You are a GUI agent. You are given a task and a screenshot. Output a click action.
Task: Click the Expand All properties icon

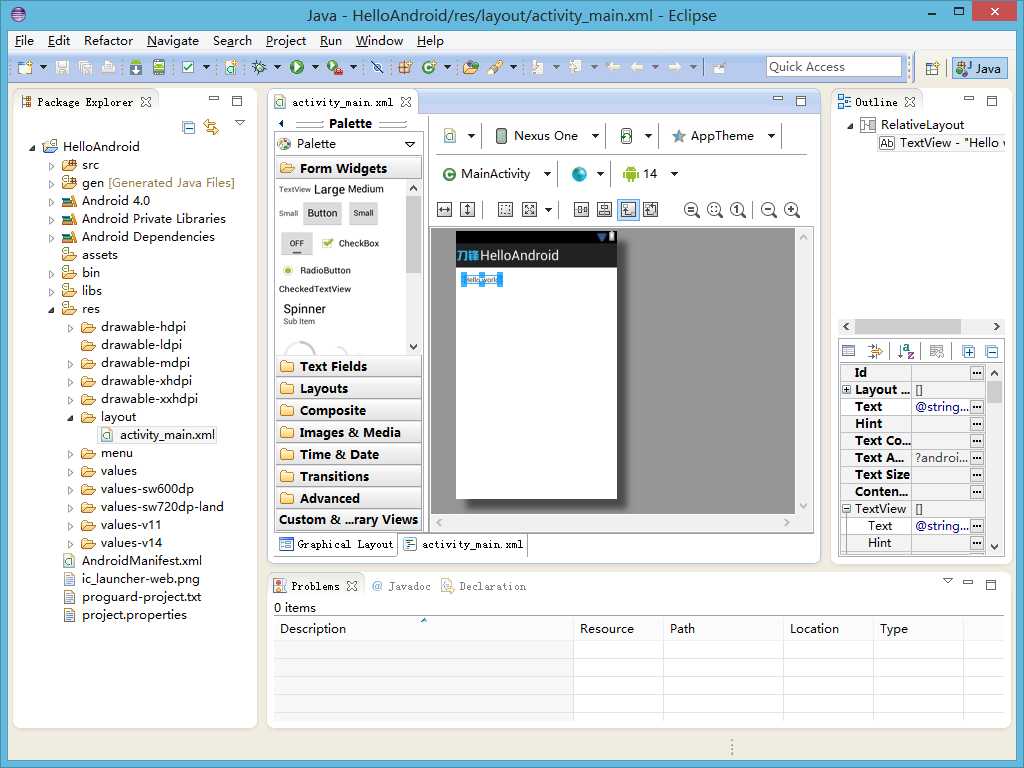point(968,351)
